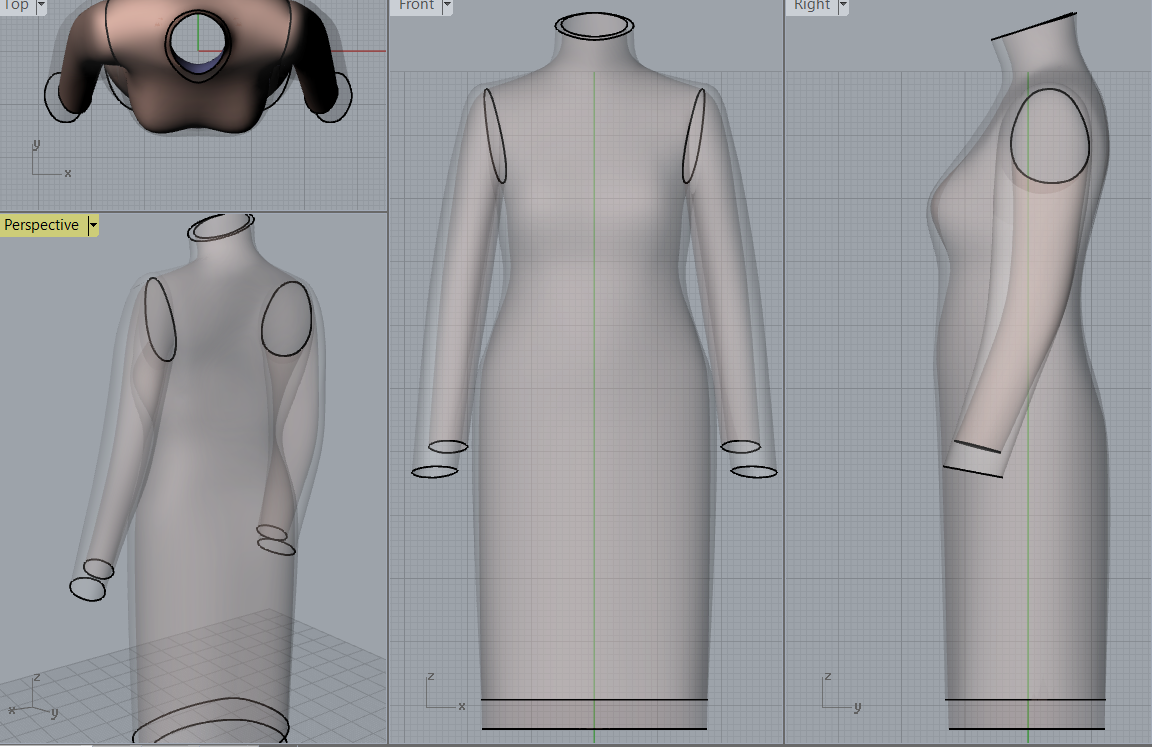This screenshot has width=1152, height=747.
Task: Open the Front viewport dropdown arrow
Action: [x=447, y=6]
